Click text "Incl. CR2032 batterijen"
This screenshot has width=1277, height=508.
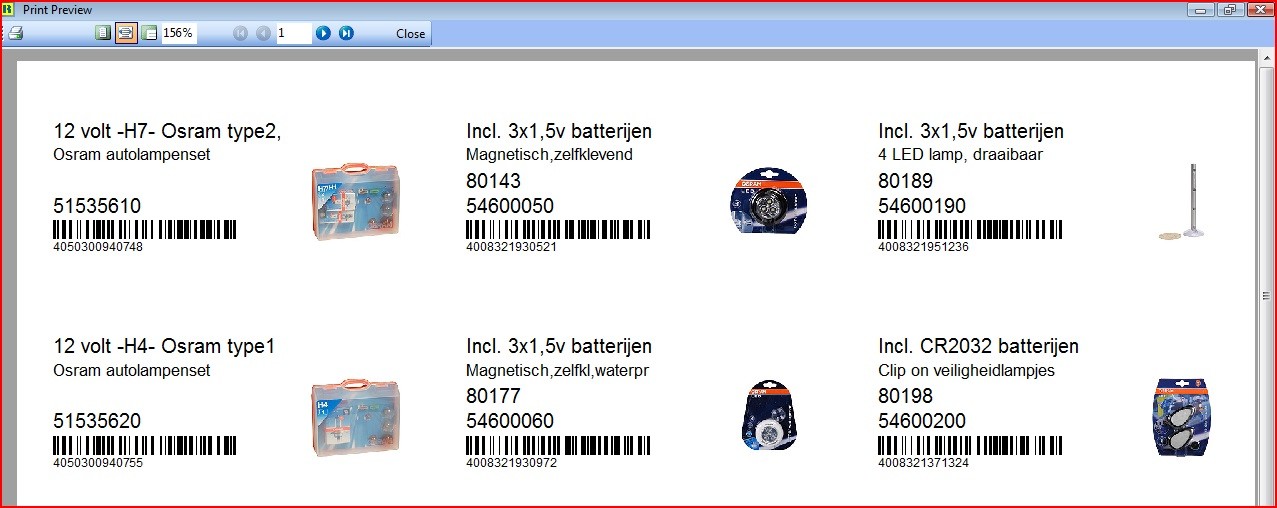(x=978, y=346)
